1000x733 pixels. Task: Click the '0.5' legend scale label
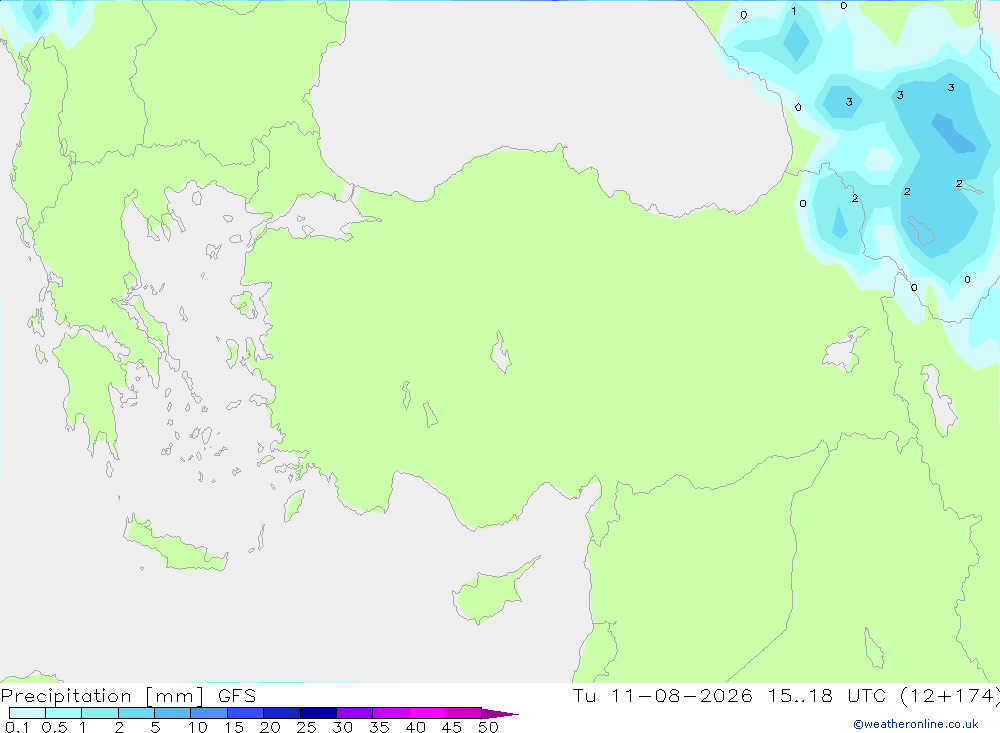[54, 727]
